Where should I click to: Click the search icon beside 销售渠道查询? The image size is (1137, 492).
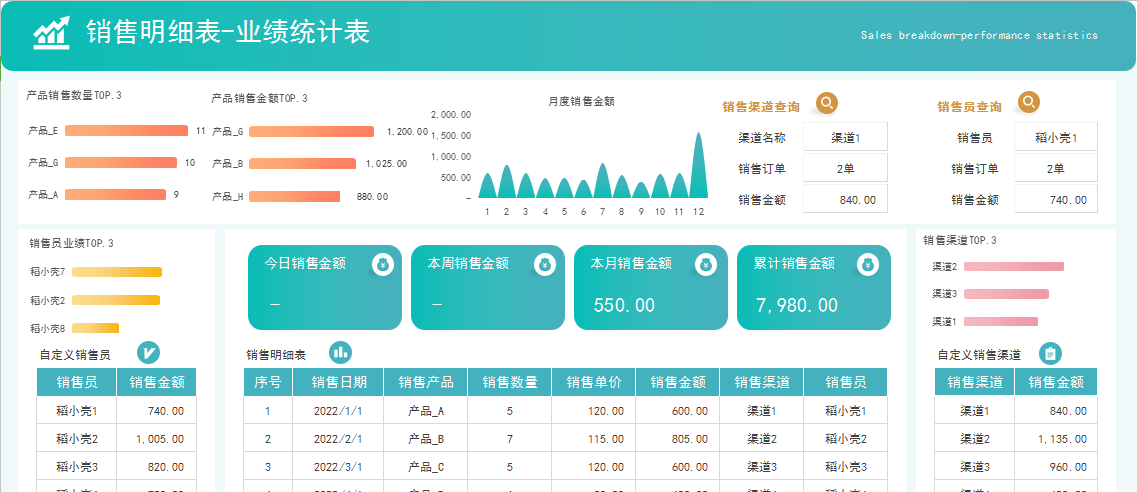click(827, 103)
